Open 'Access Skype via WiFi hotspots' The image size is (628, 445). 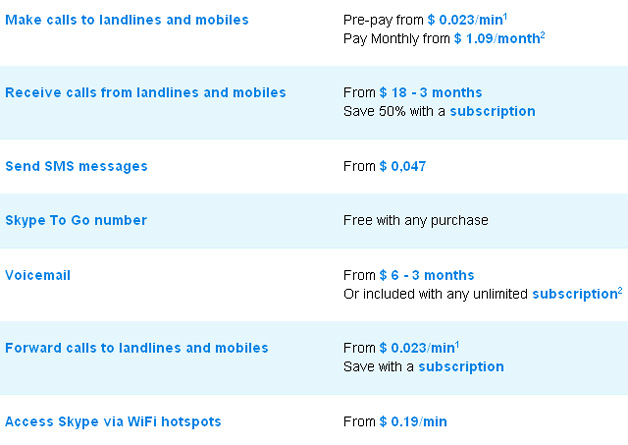tap(113, 421)
